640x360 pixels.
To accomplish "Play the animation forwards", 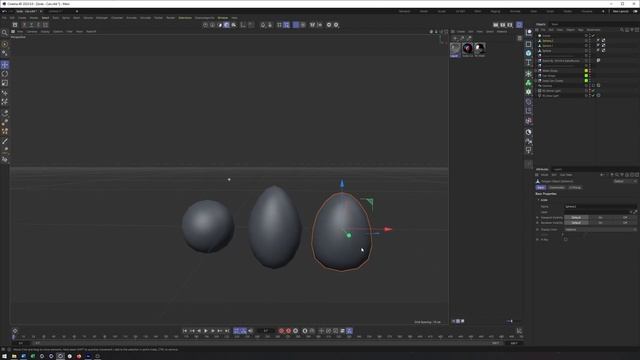I will (206, 331).
